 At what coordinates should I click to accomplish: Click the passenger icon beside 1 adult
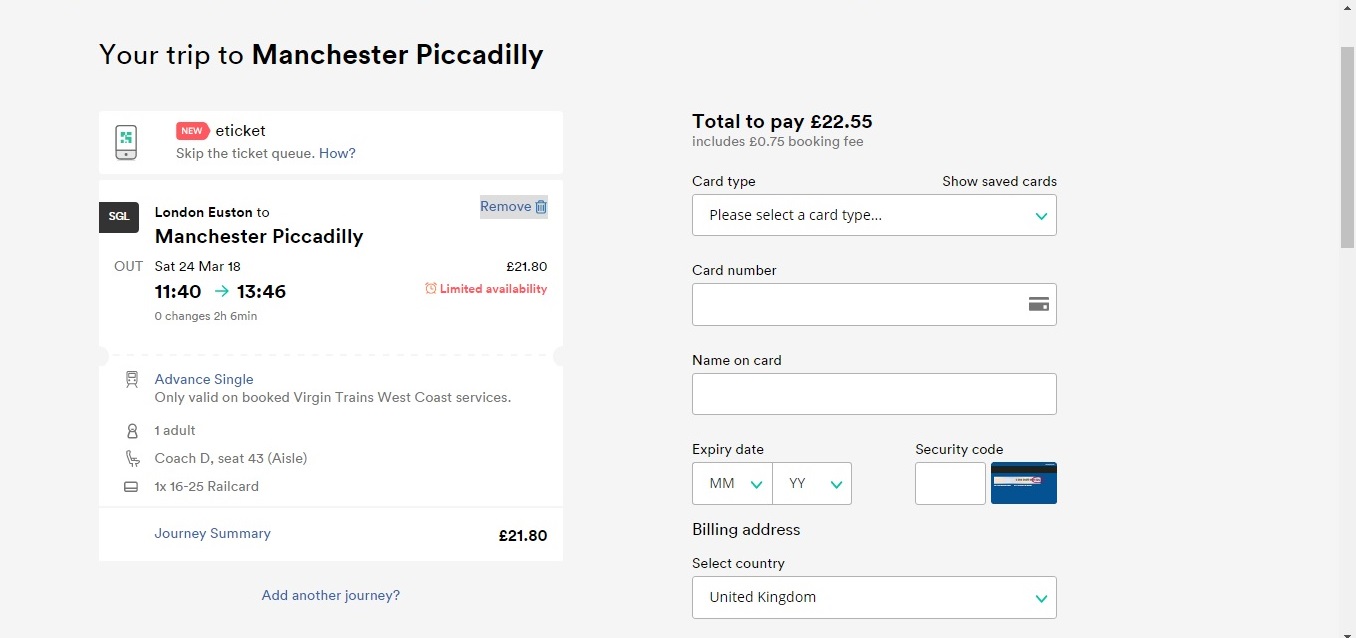(x=132, y=431)
